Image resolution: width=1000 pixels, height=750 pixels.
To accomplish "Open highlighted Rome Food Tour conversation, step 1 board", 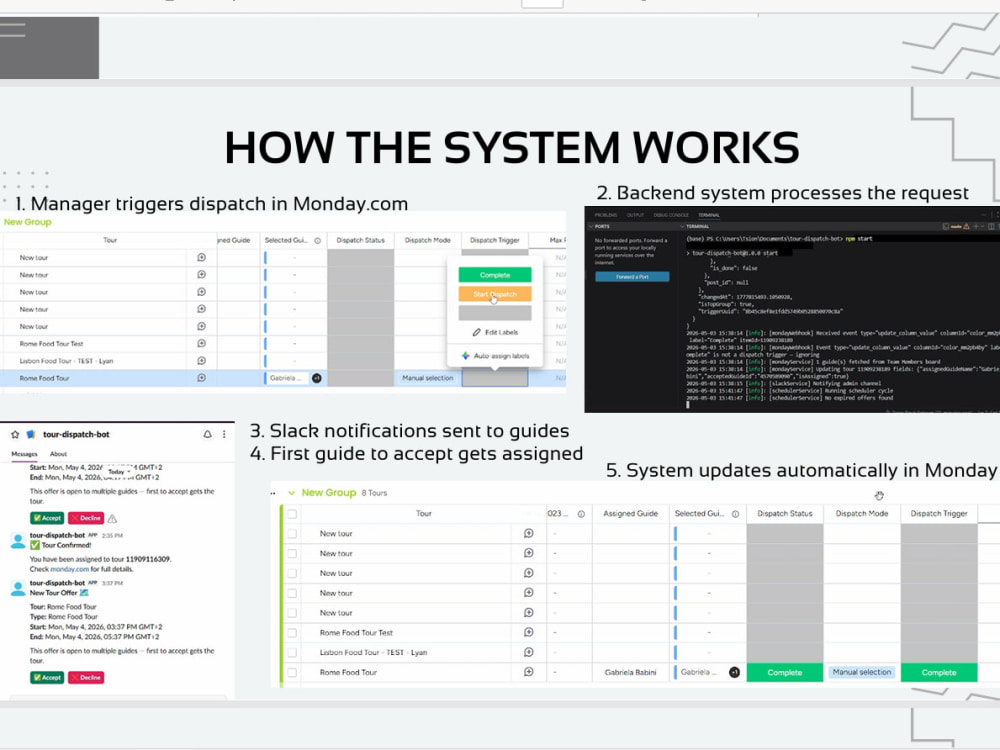I will coord(202,378).
